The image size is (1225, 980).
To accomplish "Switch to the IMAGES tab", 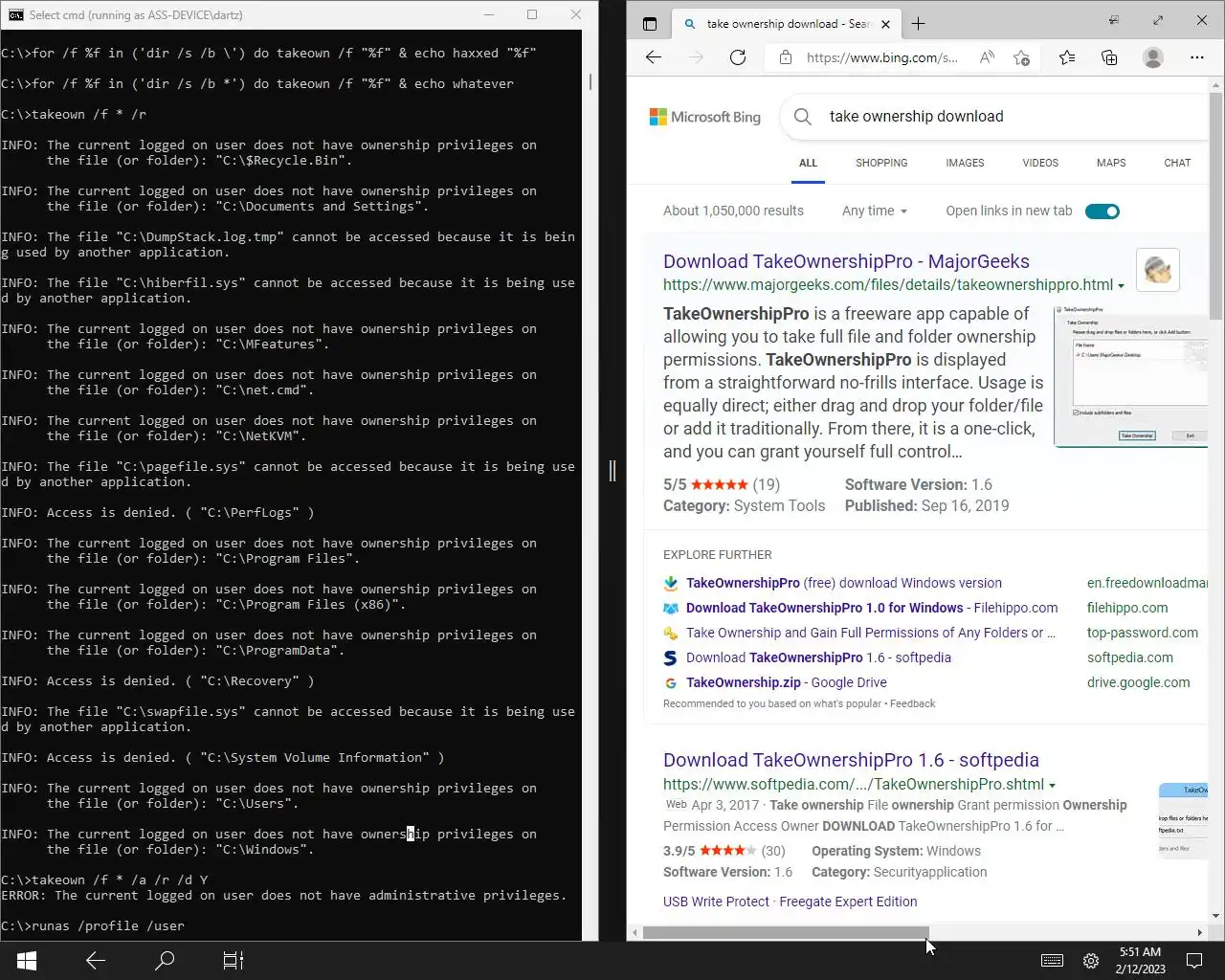I will pyautogui.click(x=965, y=163).
